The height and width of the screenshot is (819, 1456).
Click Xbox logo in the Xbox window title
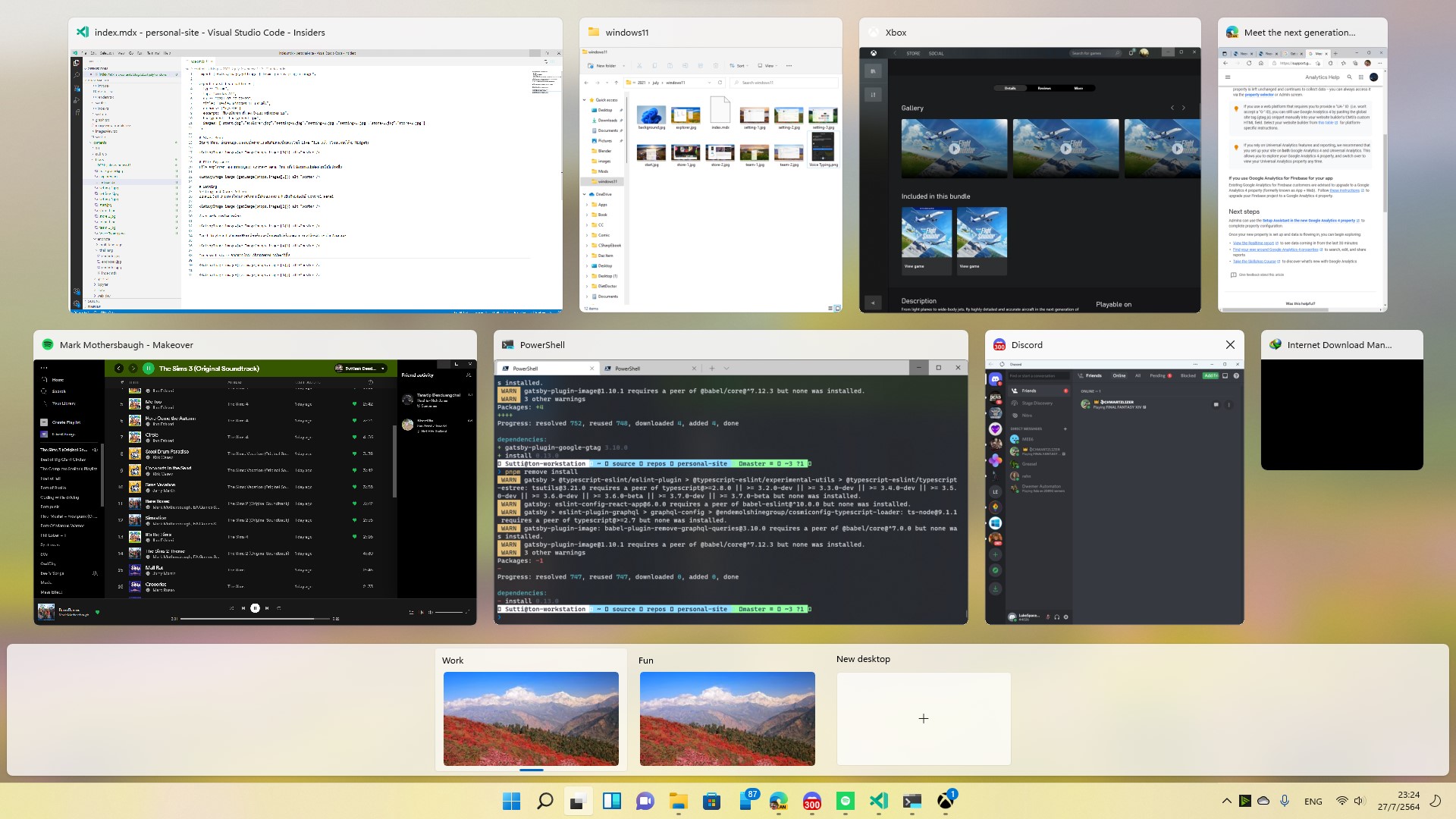click(873, 33)
